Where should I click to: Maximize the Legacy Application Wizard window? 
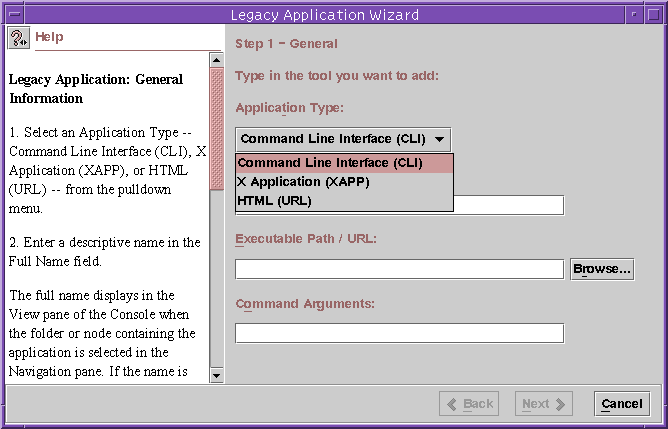653,14
